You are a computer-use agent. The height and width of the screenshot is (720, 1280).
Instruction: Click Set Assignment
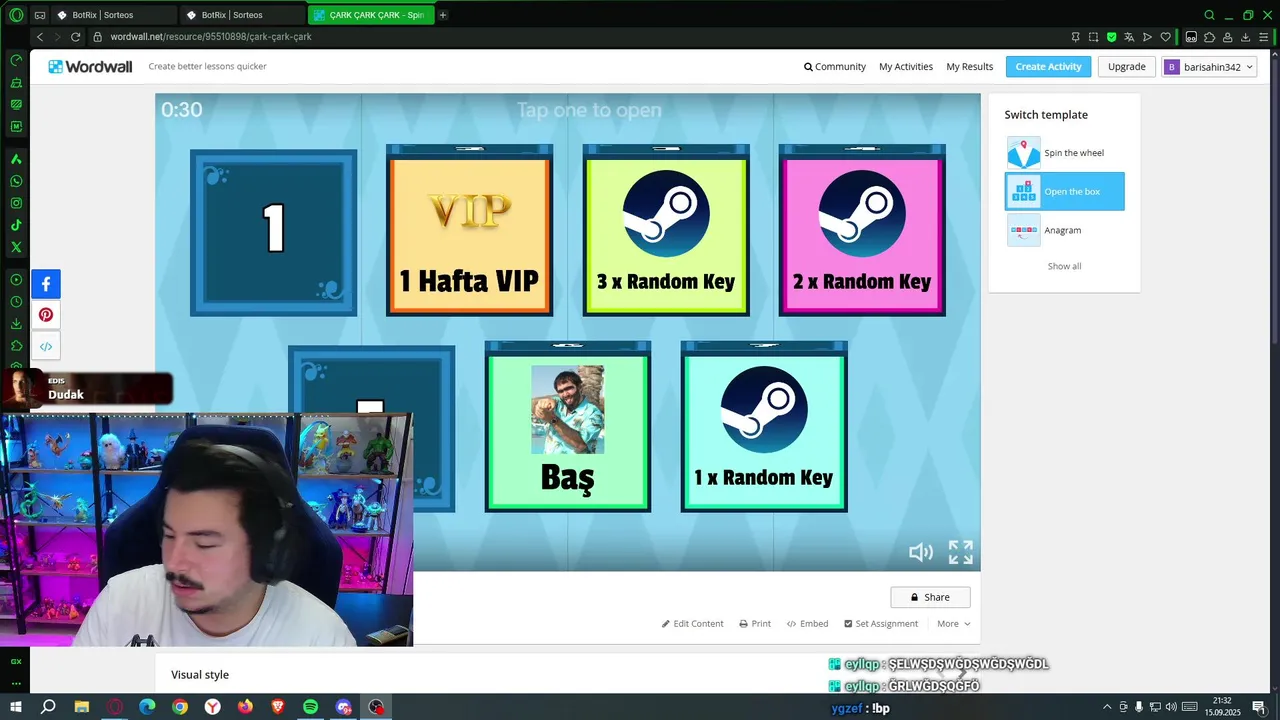[x=880, y=623]
